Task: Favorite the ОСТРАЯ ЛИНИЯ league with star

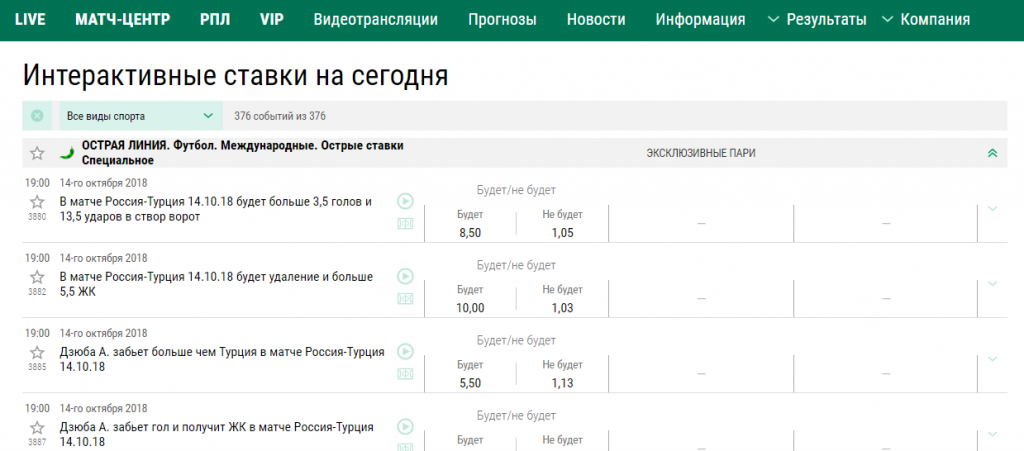Action: tap(37, 153)
